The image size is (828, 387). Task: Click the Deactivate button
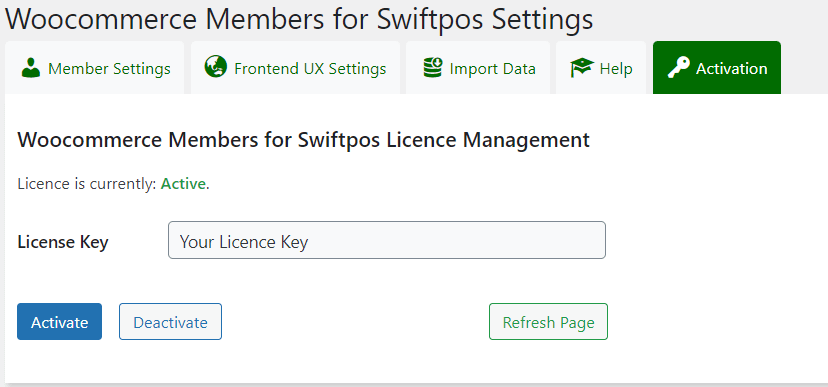[x=171, y=322]
